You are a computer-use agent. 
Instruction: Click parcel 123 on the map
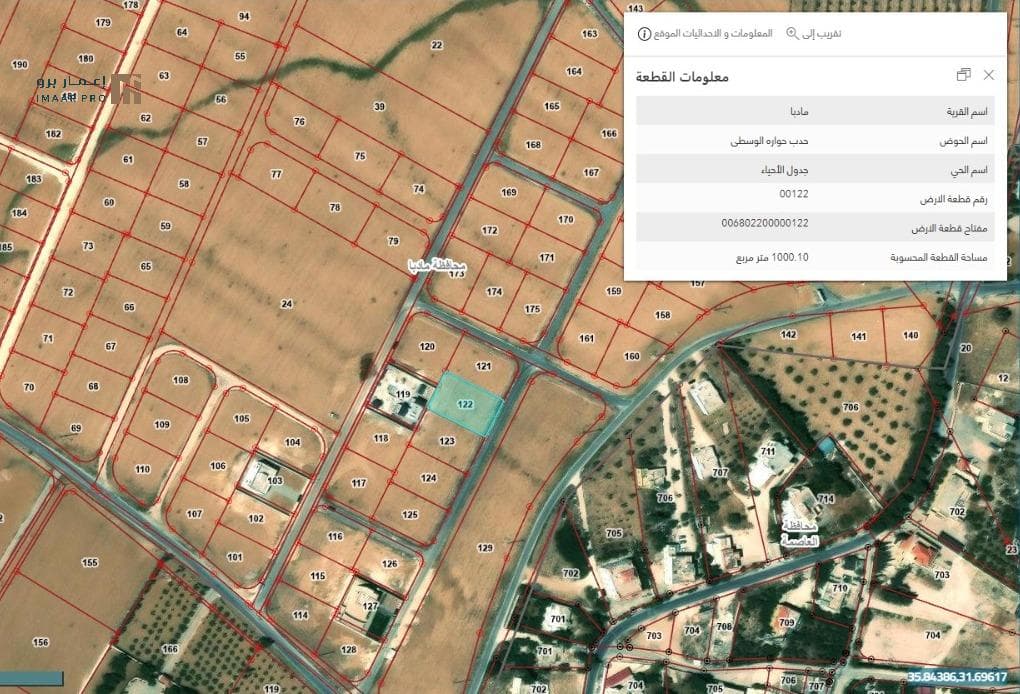pyautogui.click(x=447, y=441)
